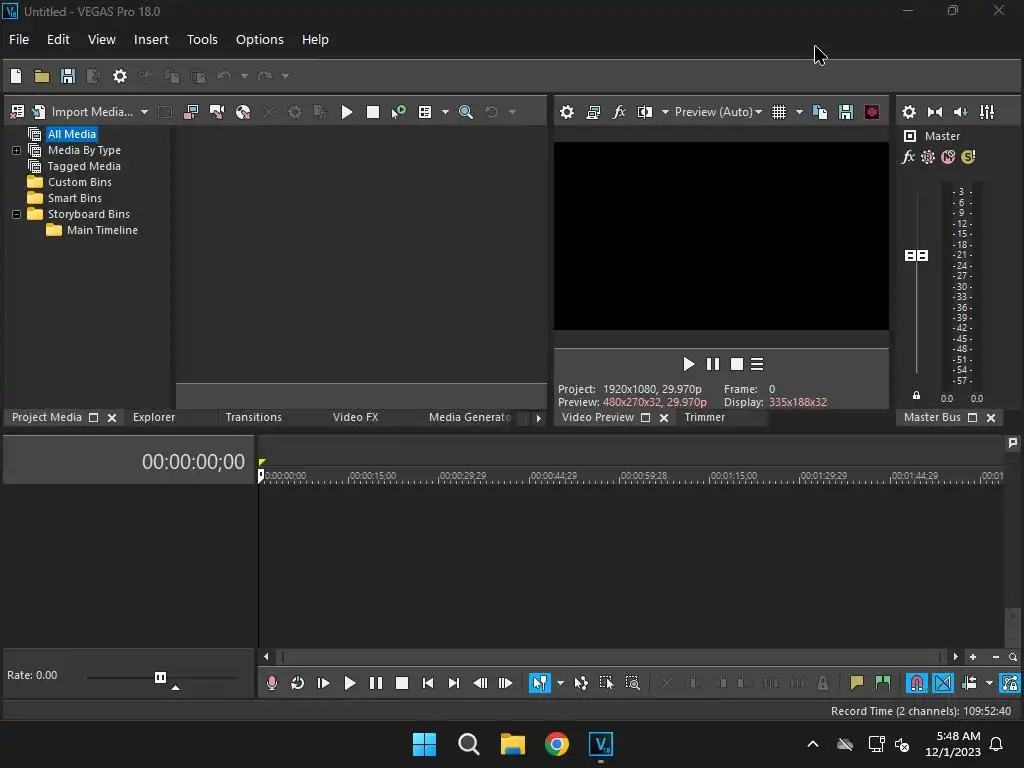Switch to the Explorer tab
1024x768 pixels.
[154, 417]
